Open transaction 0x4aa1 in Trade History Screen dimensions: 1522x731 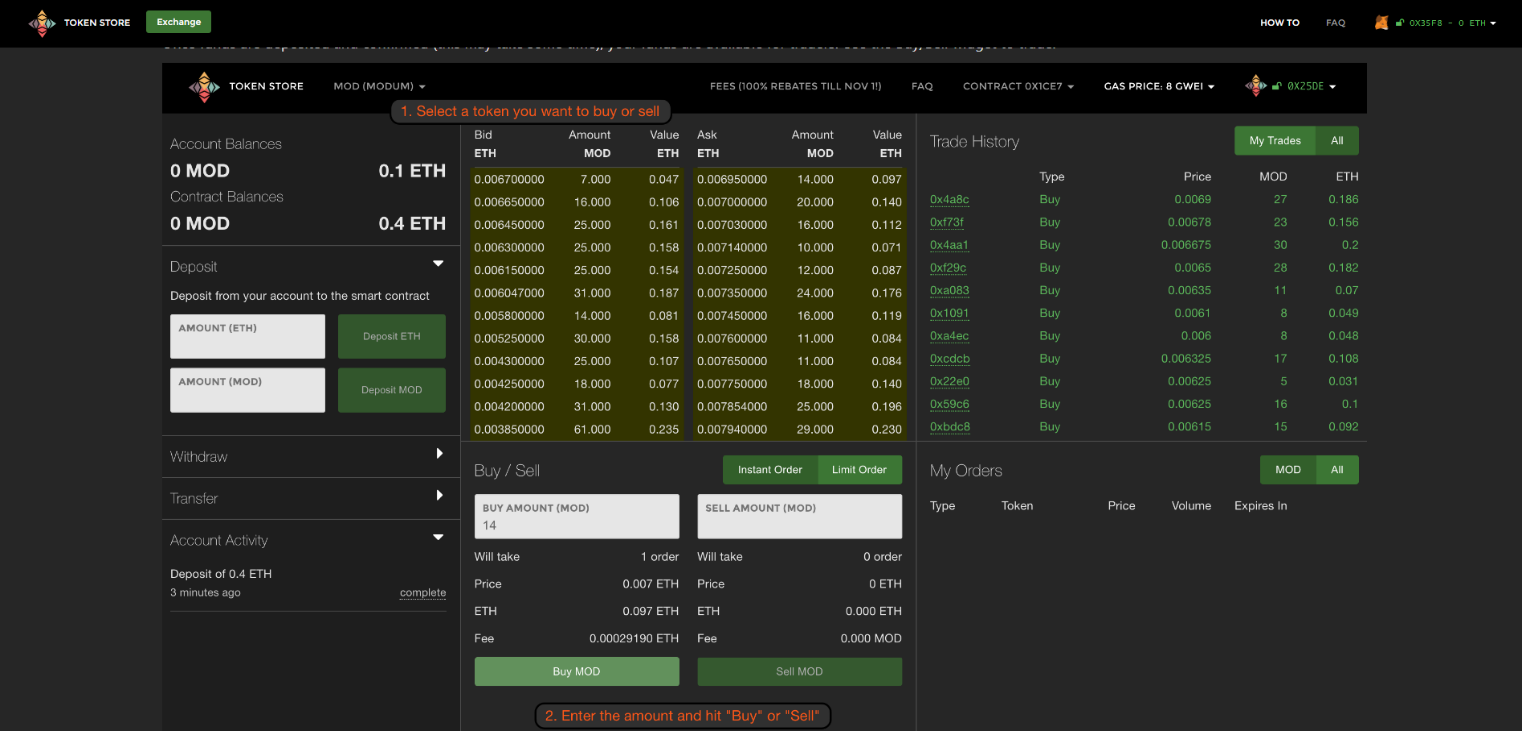pos(949,245)
